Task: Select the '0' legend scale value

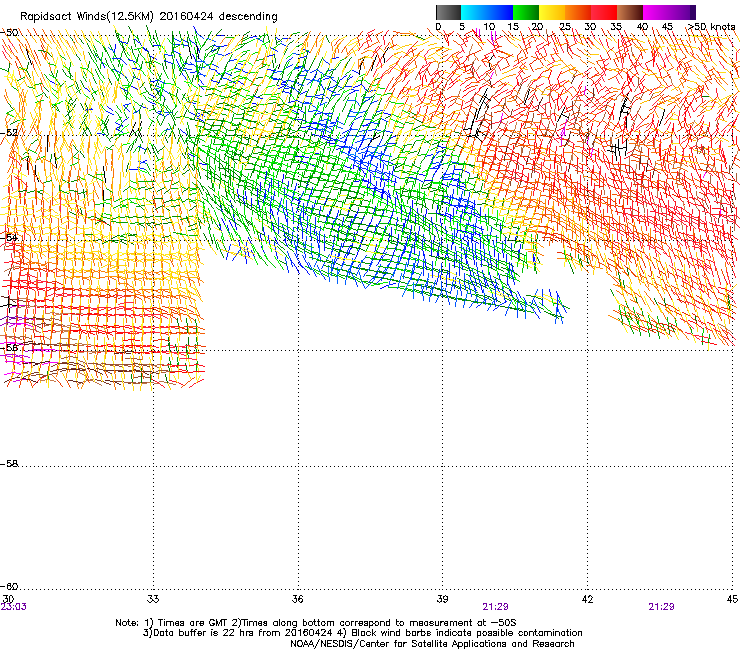Action: tap(438, 27)
